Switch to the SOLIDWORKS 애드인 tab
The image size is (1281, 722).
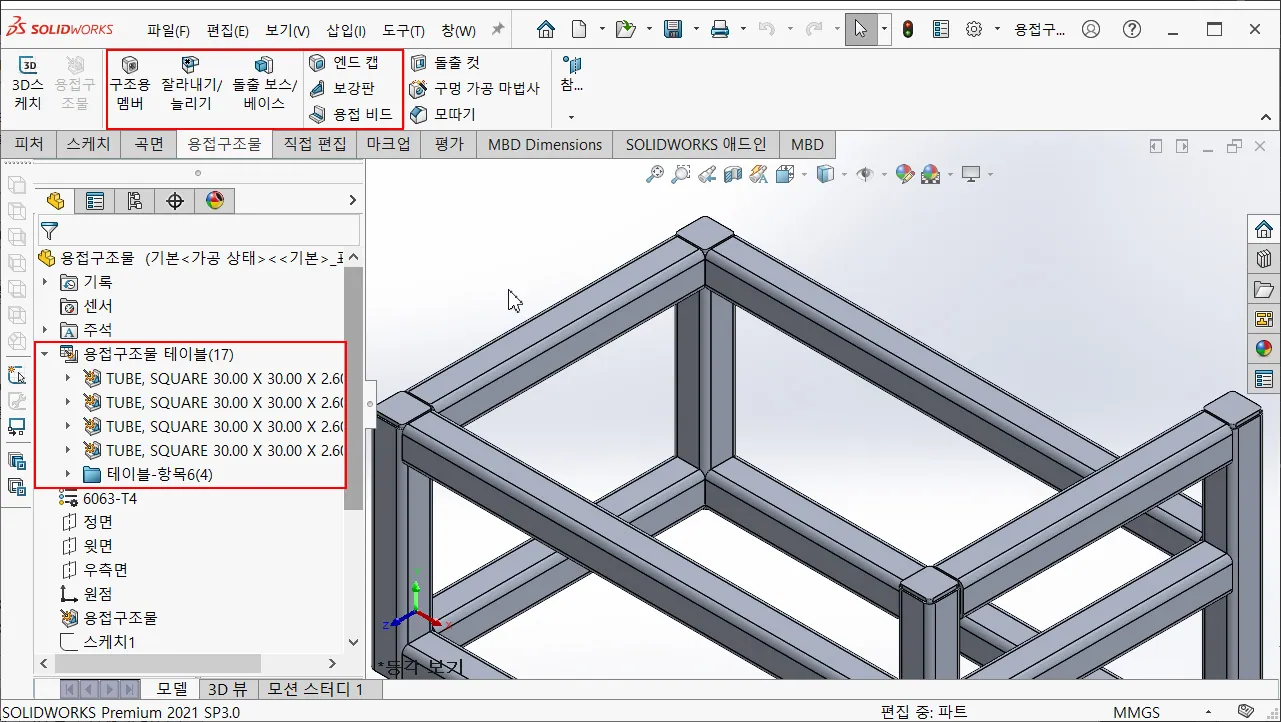[696, 144]
